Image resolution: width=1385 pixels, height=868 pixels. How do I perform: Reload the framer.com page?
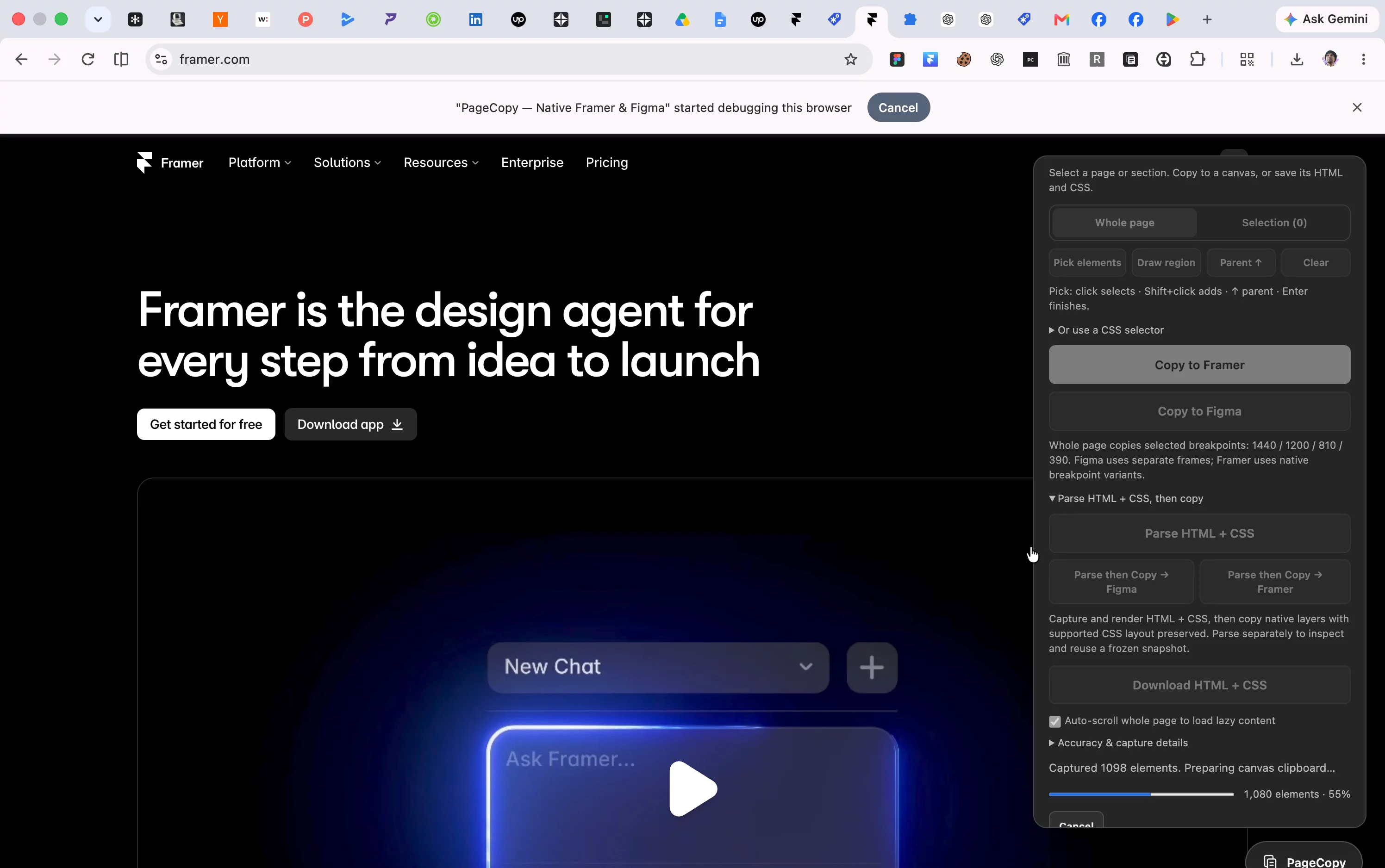(88, 59)
